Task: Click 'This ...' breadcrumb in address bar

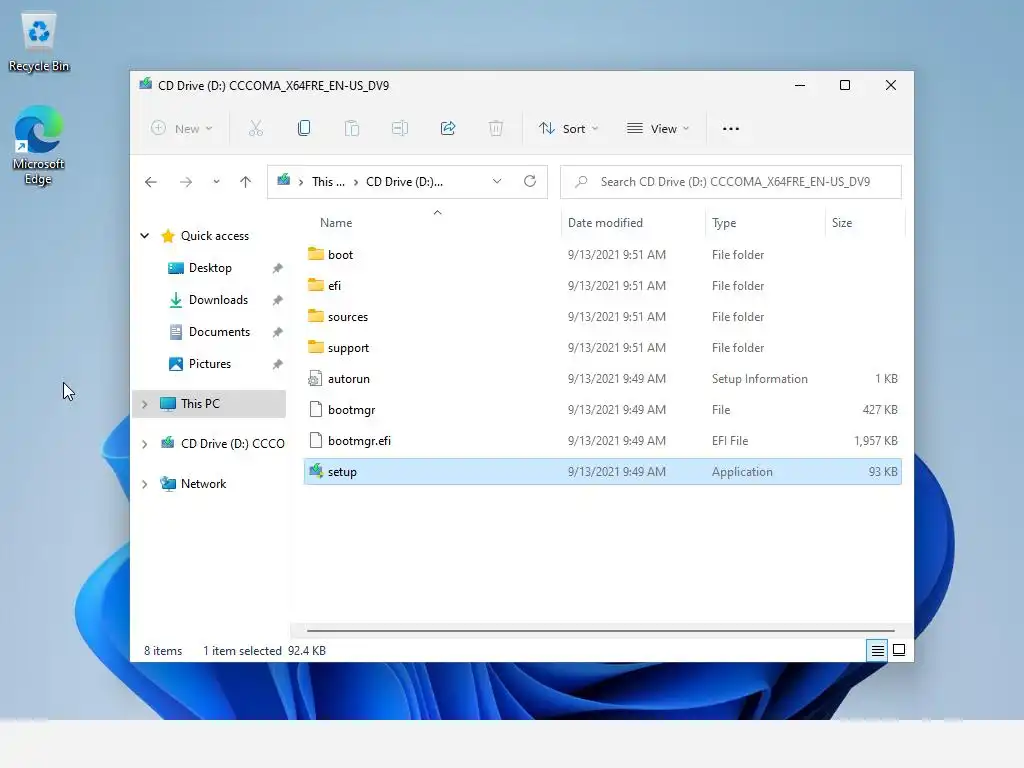Action: [328, 182]
